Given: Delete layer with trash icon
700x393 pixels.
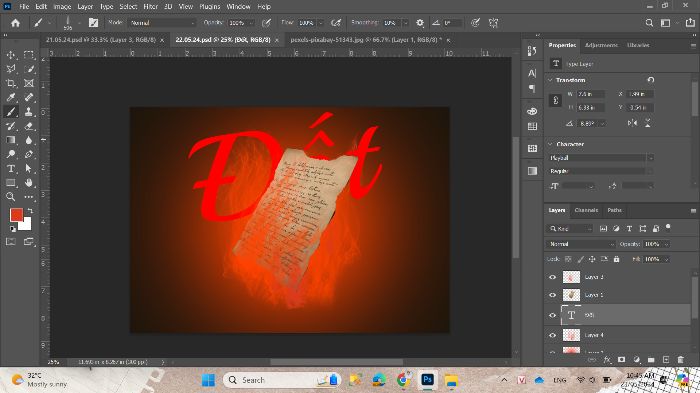Looking at the screenshot, I should pos(680,360).
